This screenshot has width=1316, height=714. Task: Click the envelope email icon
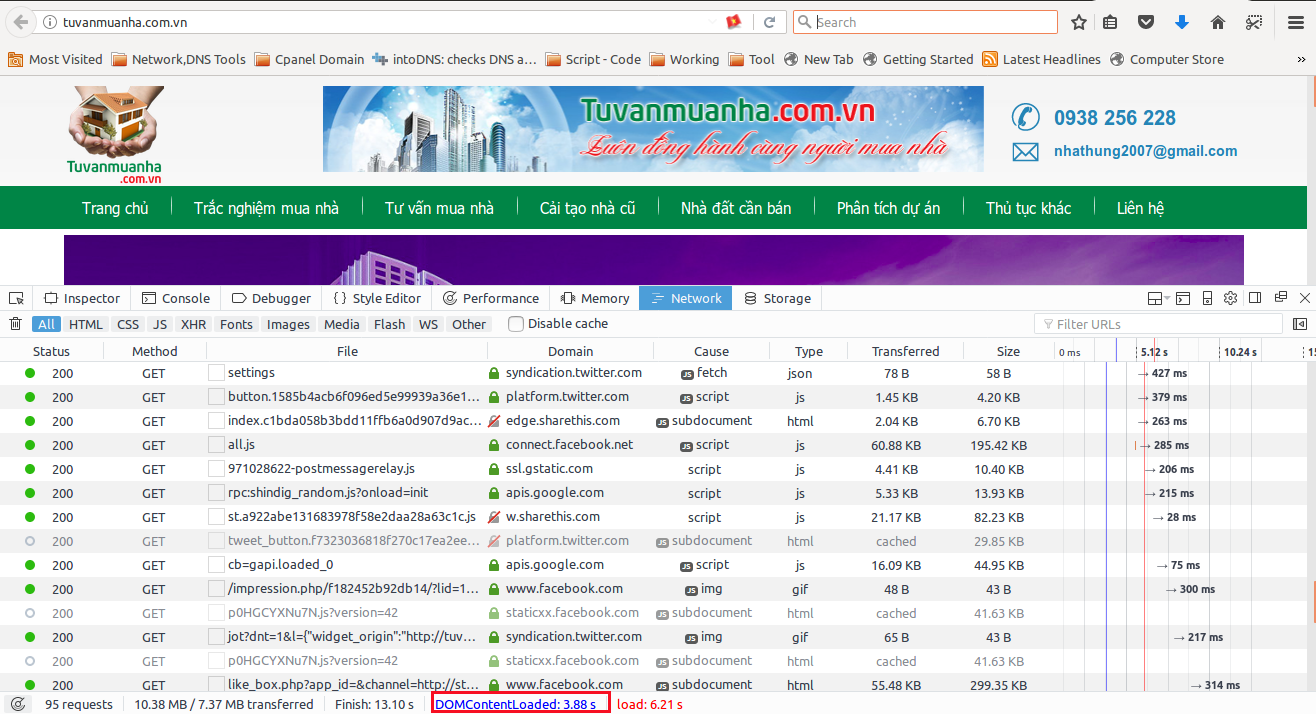tap(1025, 152)
